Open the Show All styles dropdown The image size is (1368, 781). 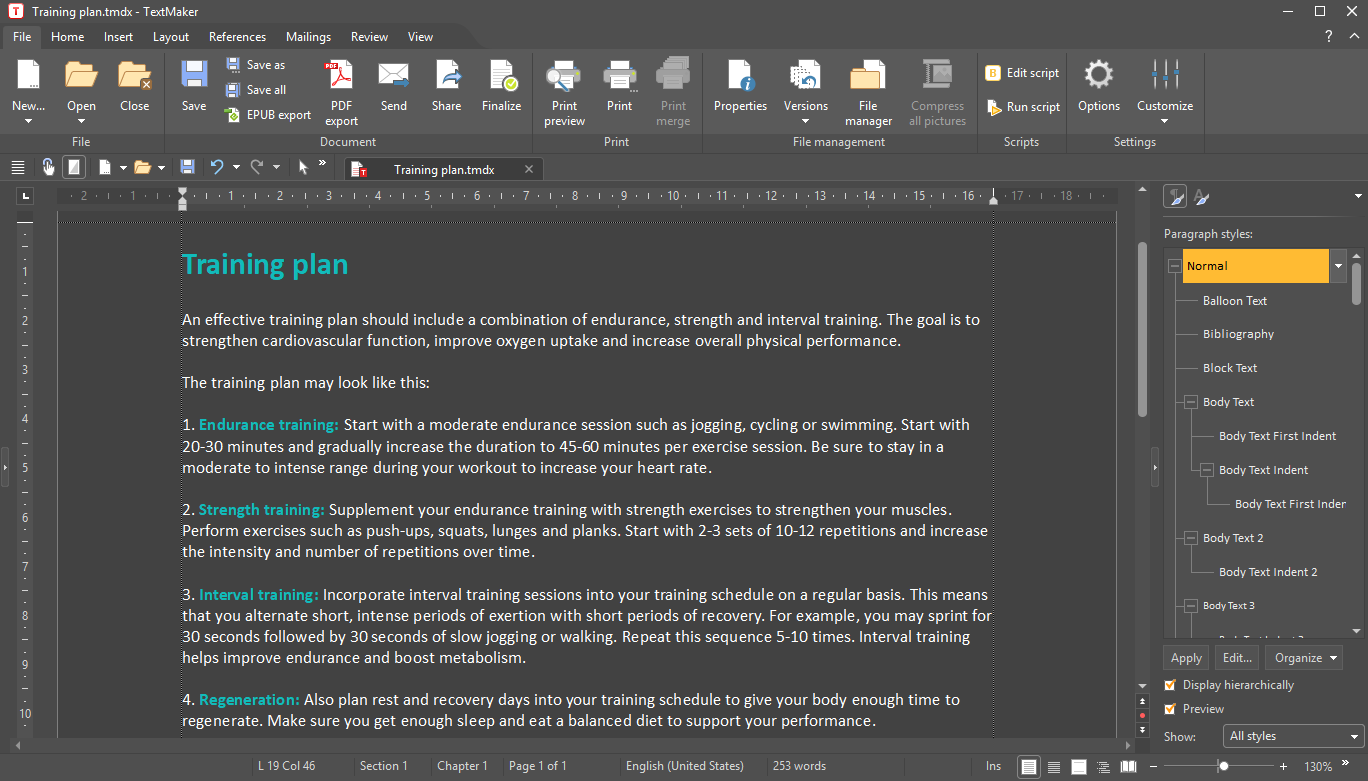click(x=1293, y=736)
